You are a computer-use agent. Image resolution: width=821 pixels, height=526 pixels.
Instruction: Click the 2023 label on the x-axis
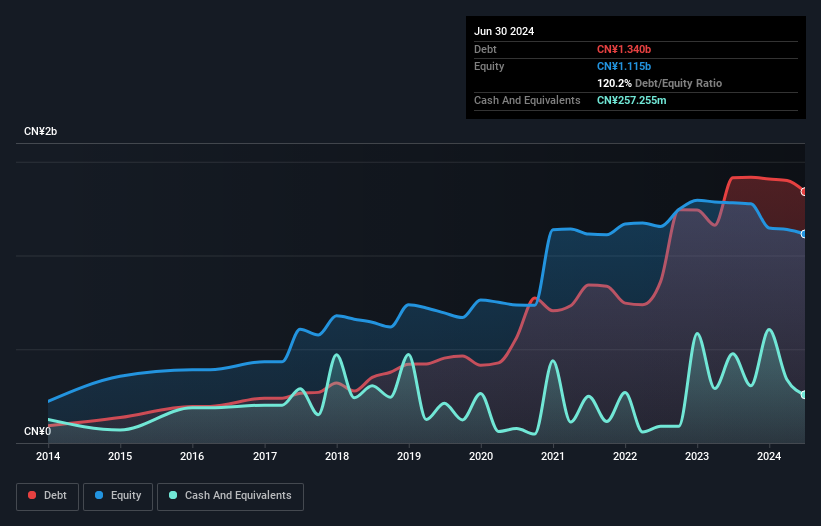pyautogui.click(x=697, y=457)
